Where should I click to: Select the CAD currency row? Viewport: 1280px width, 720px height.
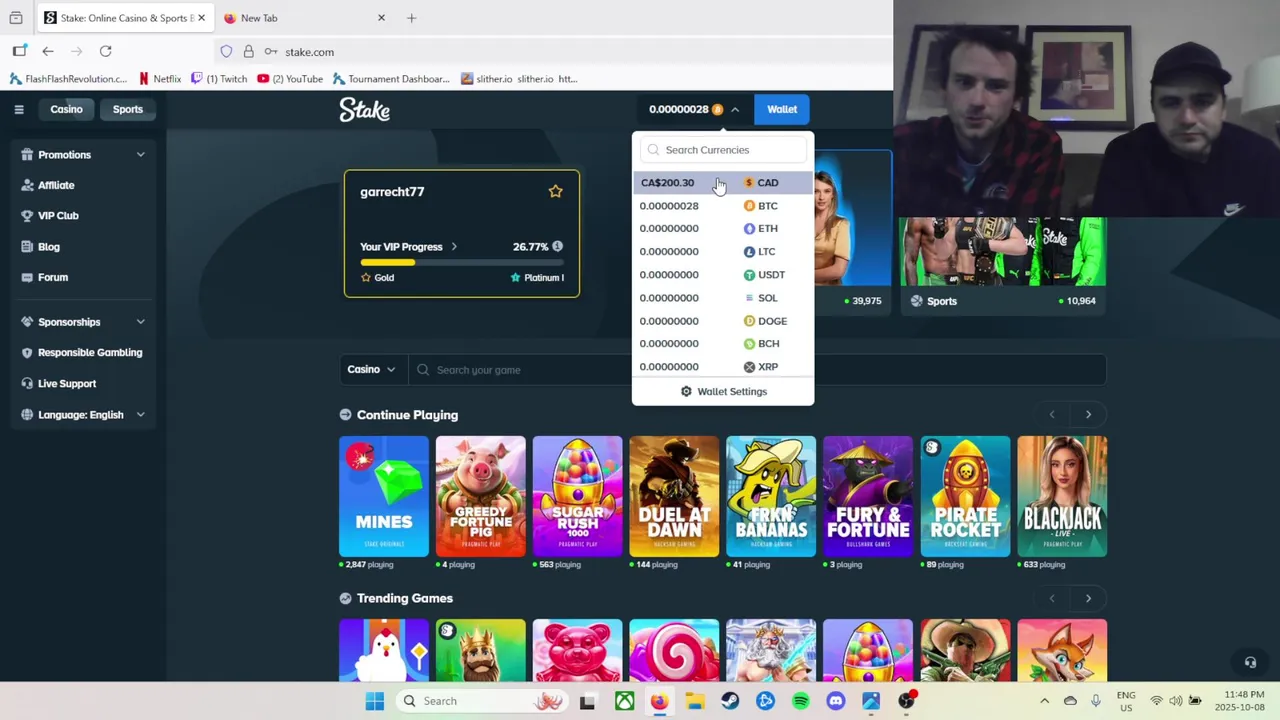[x=723, y=183]
